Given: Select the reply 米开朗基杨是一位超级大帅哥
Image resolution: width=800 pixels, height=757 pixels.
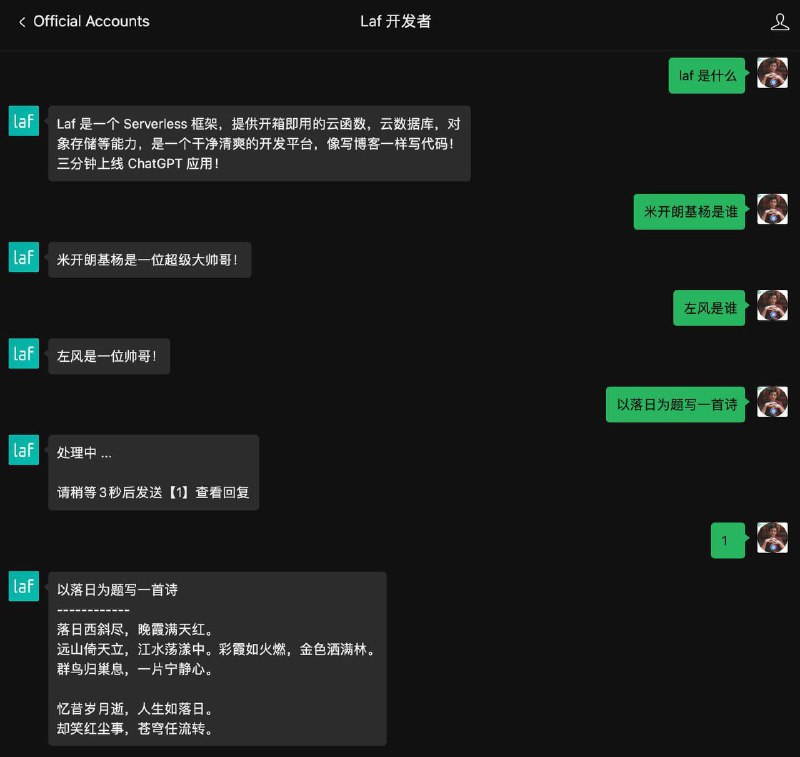Looking at the screenshot, I should 149,257.
